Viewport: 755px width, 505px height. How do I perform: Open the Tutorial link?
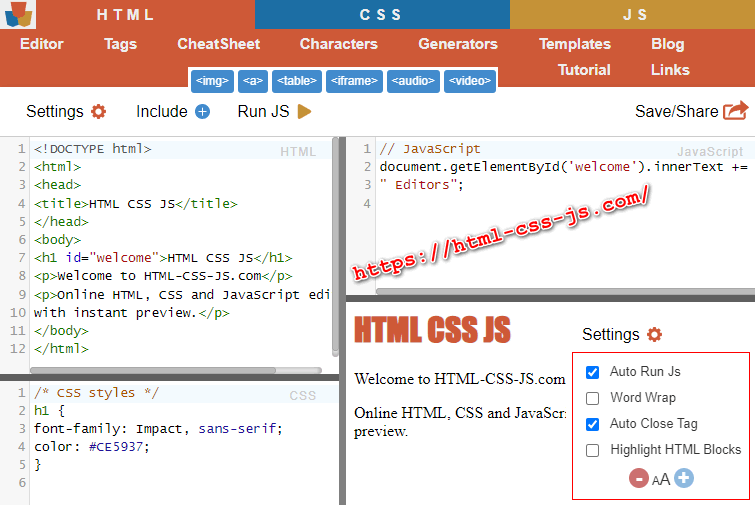[x=584, y=70]
